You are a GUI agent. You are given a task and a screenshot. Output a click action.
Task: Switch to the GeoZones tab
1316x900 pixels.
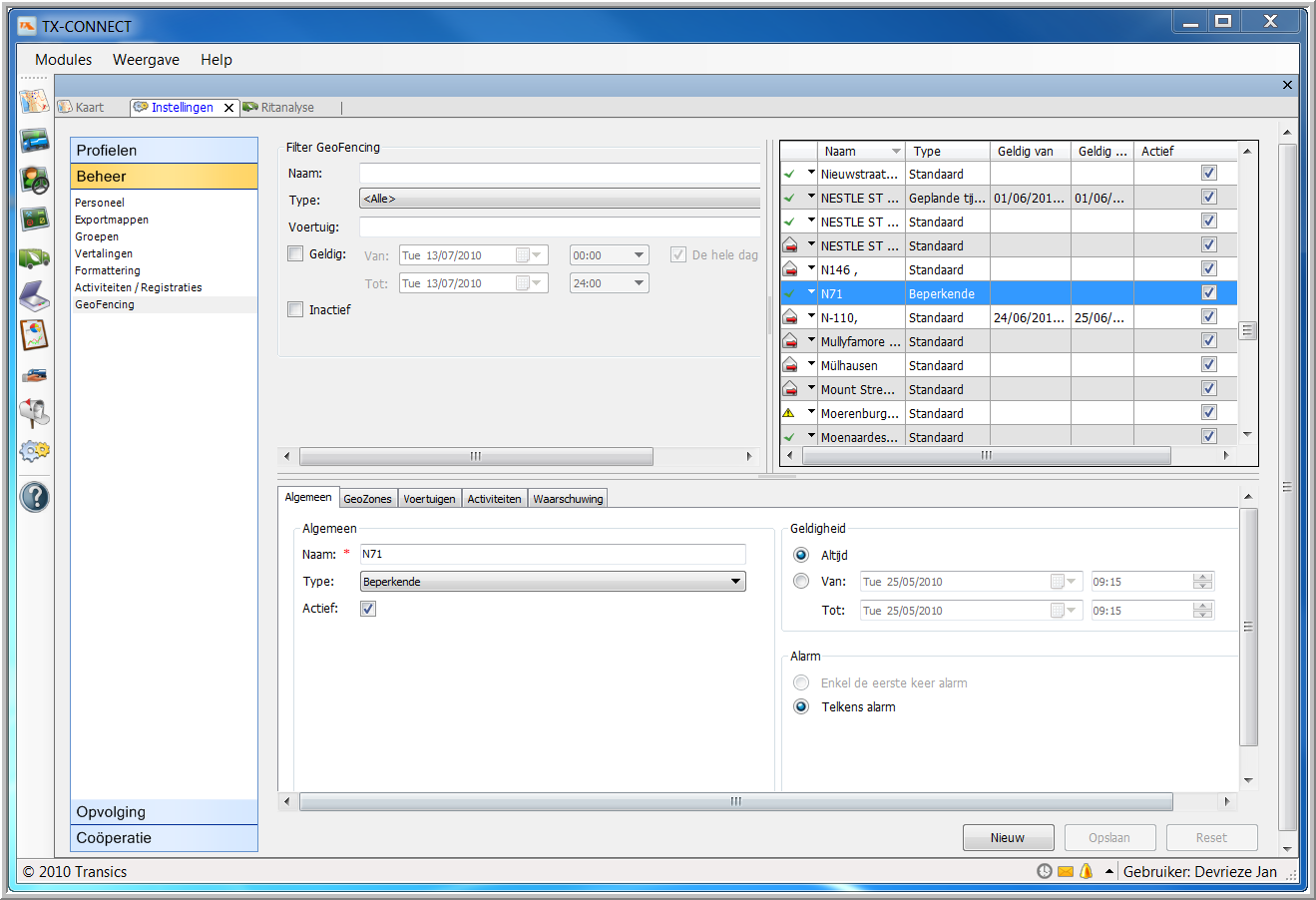coord(367,499)
